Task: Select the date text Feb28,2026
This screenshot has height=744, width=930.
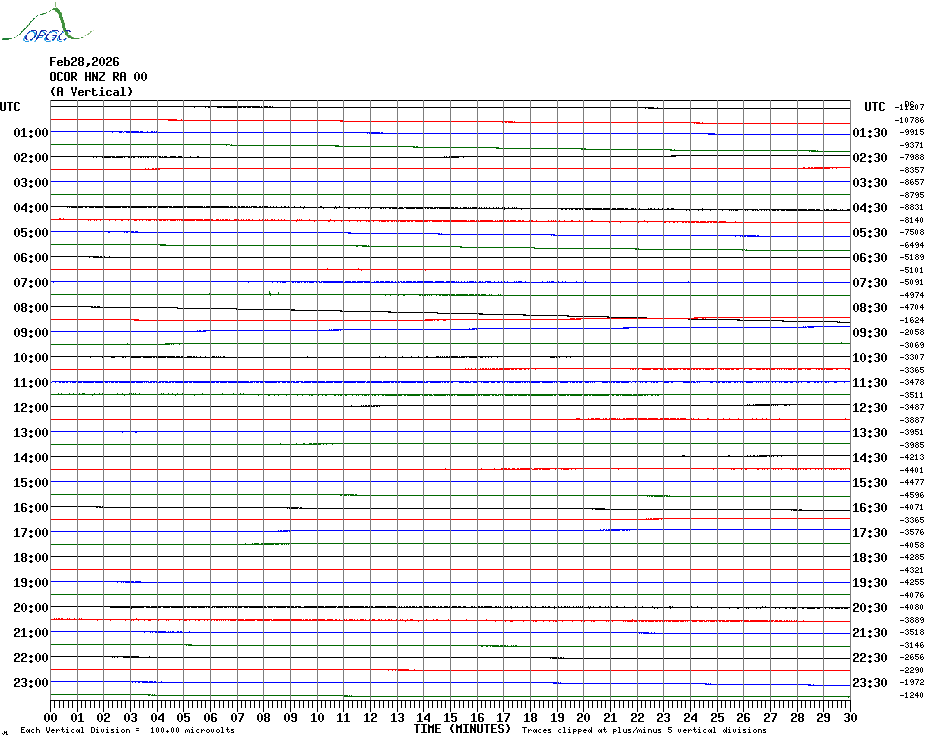Action: pos(84,62)
